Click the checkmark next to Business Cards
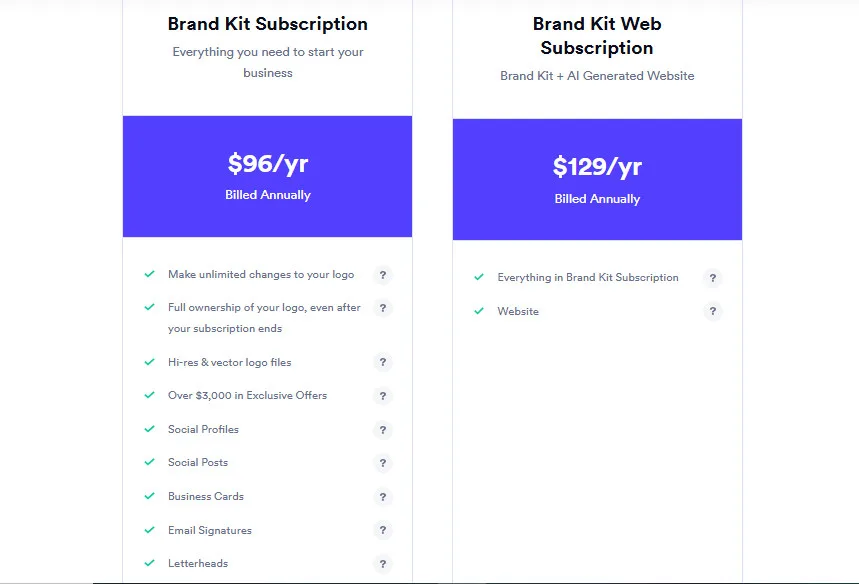859x584 pixels. click(150, 496)
